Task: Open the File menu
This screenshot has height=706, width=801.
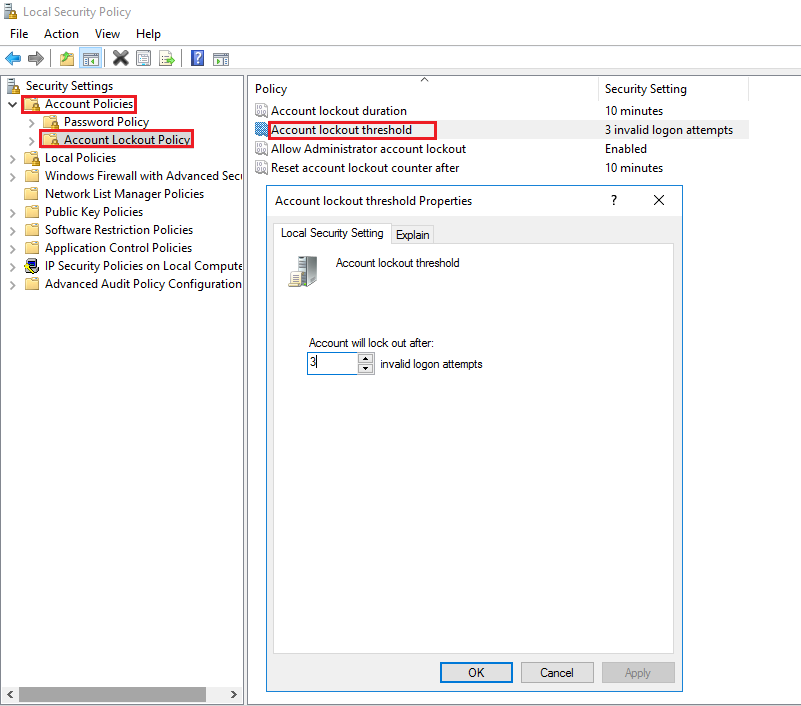Action: pyautogui.click(x=19, y=34)
